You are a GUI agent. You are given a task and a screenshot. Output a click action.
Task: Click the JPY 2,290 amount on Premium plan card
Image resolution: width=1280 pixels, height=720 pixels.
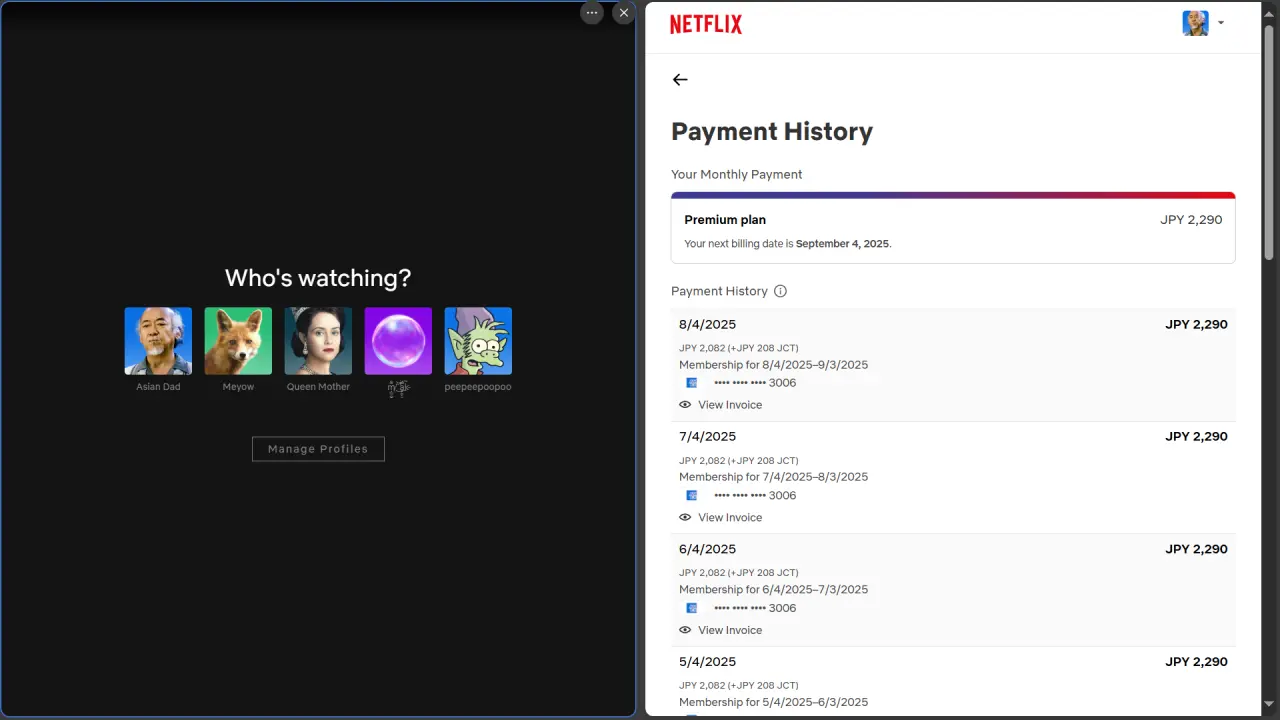point(1191,220)
